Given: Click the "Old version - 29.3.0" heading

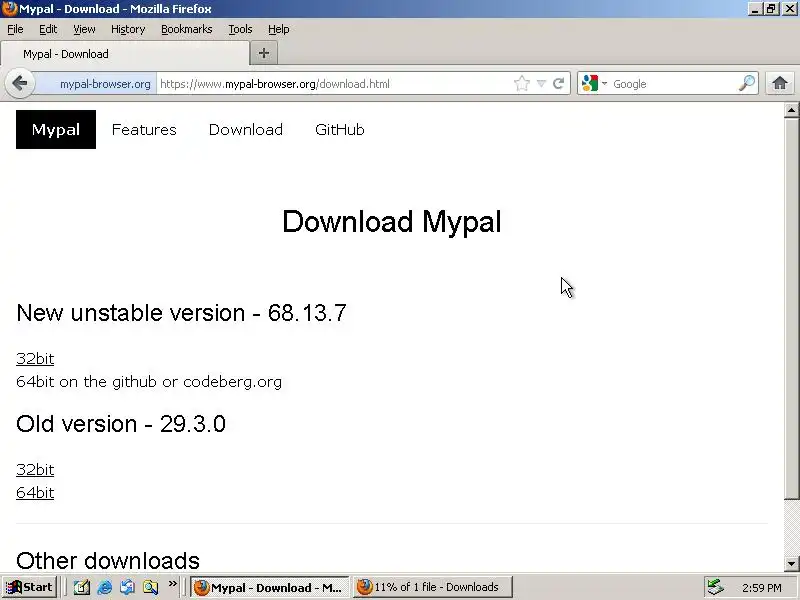Looking at the screenshot, I should click(121, 424).
